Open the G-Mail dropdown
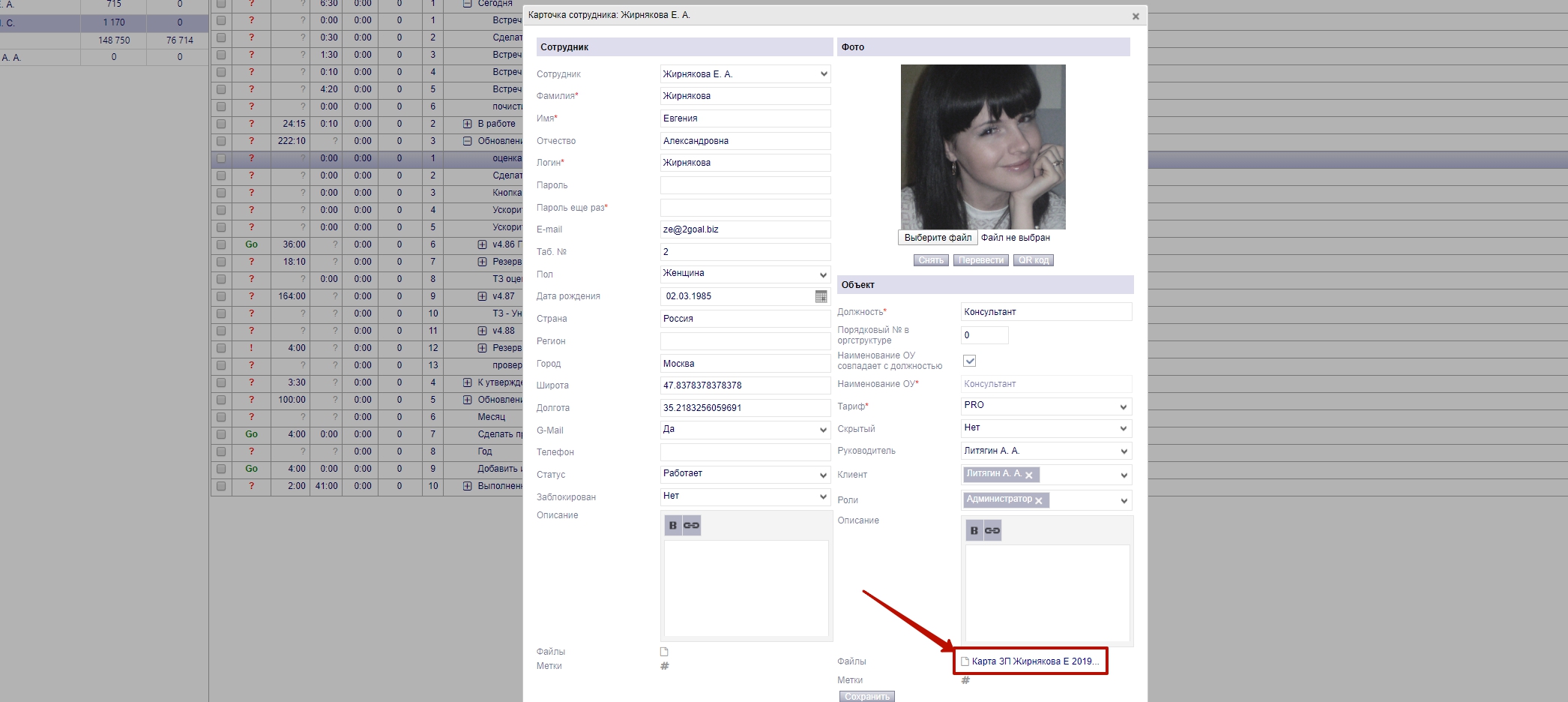 point(745,430)
